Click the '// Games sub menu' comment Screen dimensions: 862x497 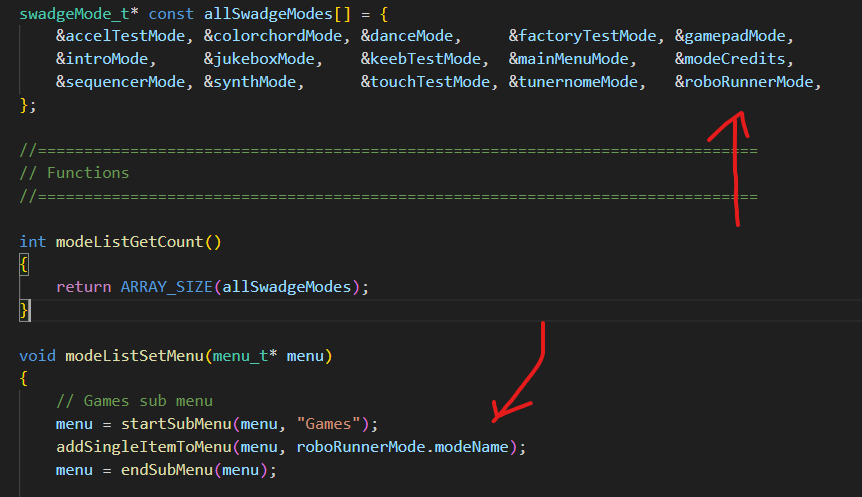click(134, 401)
